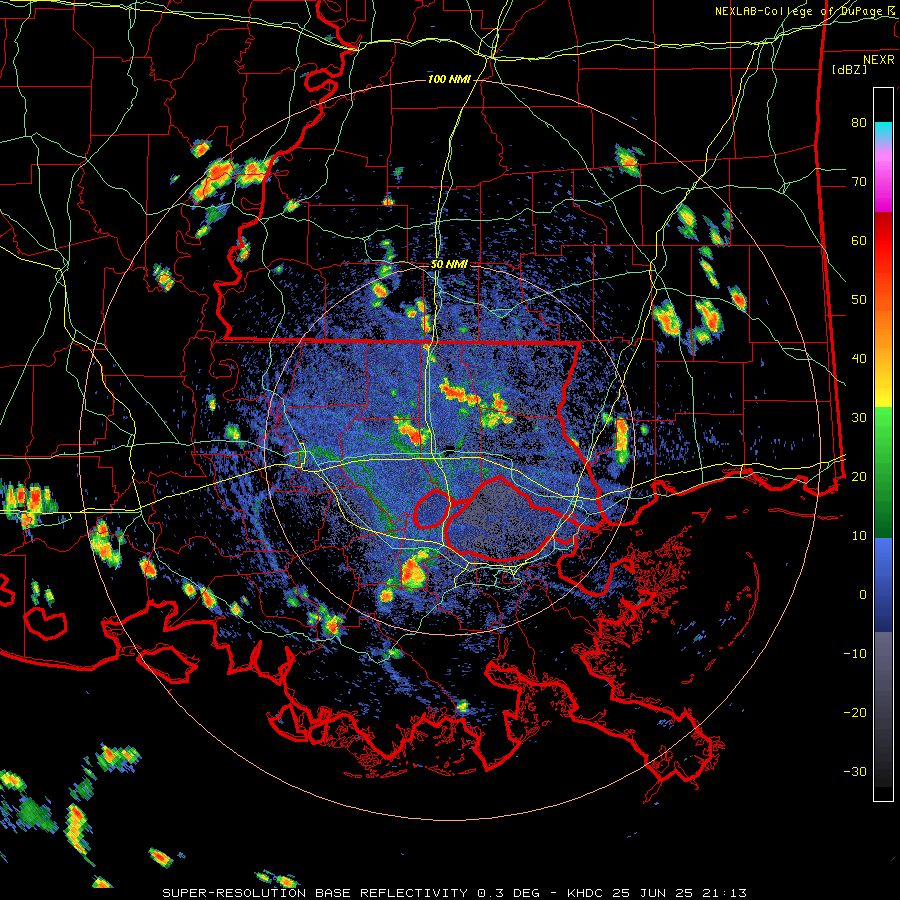
Task: Click the 30 value on dBZ scale
Action: coord(859,417)
